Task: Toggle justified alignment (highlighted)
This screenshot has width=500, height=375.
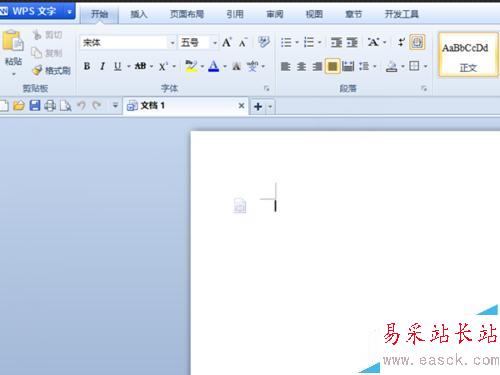Action: 332,66
